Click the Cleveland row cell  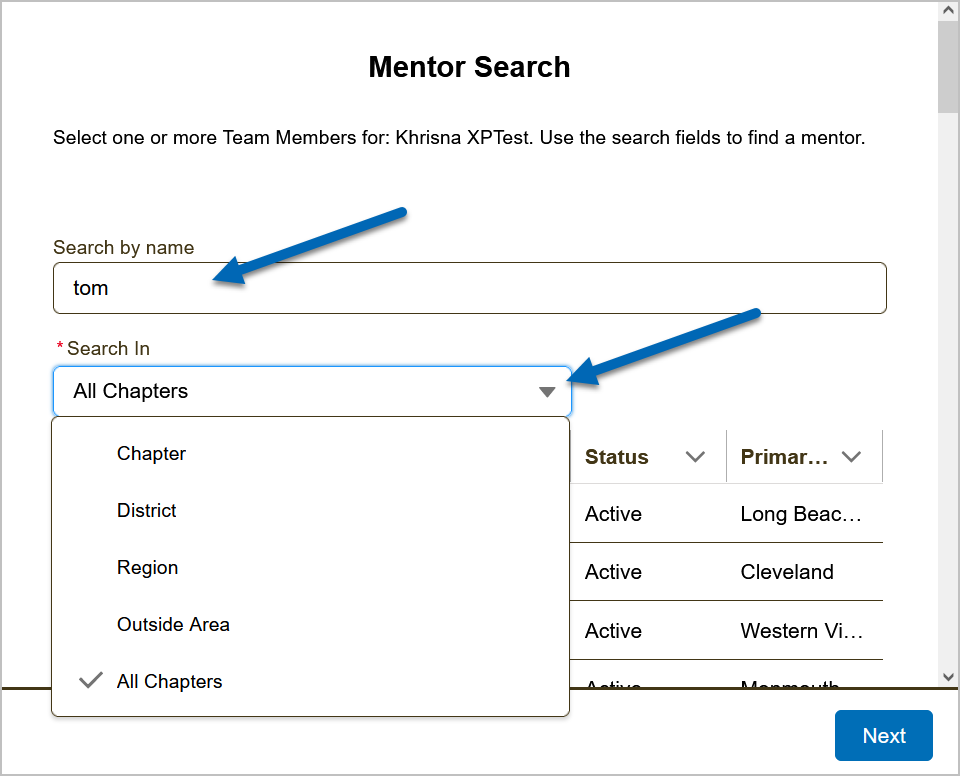787,572
